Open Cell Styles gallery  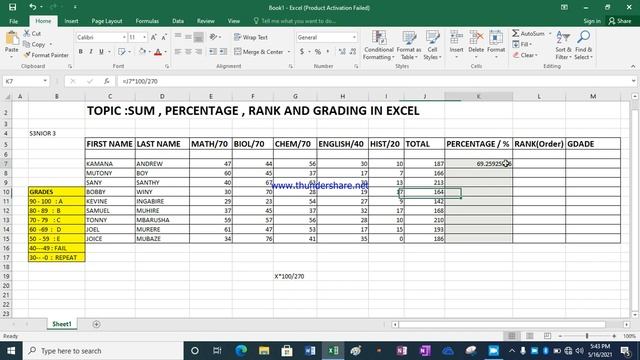point(432,45)
